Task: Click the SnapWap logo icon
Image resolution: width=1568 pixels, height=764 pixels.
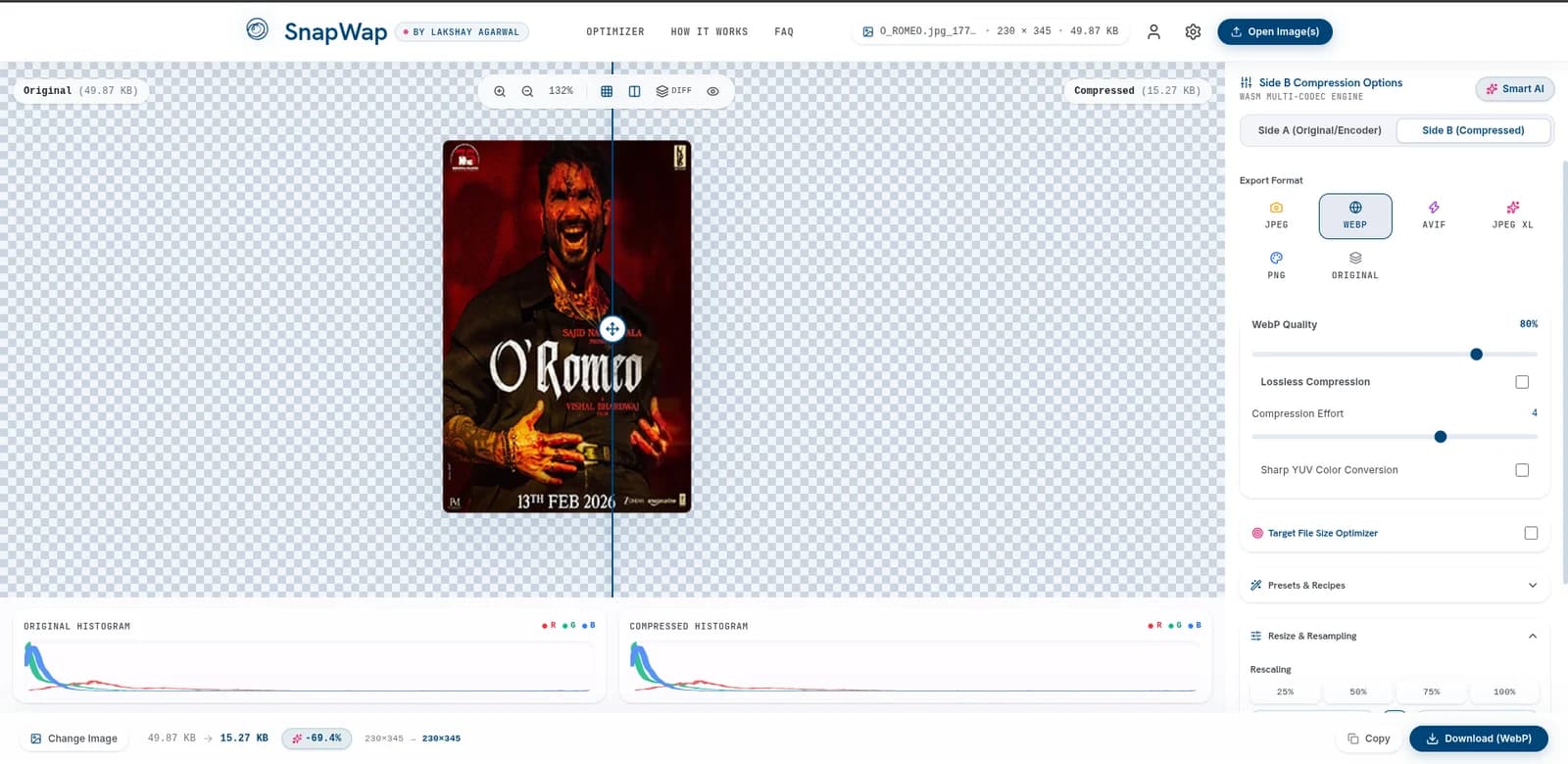Action: tap(257, 29)
